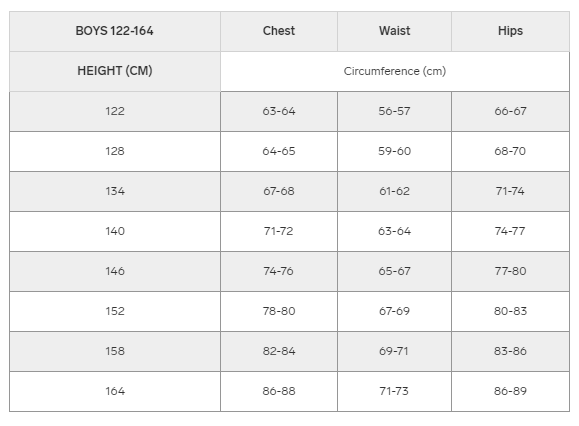Click the chest value 63-64

pyautogui.click(x=279, y=111)
